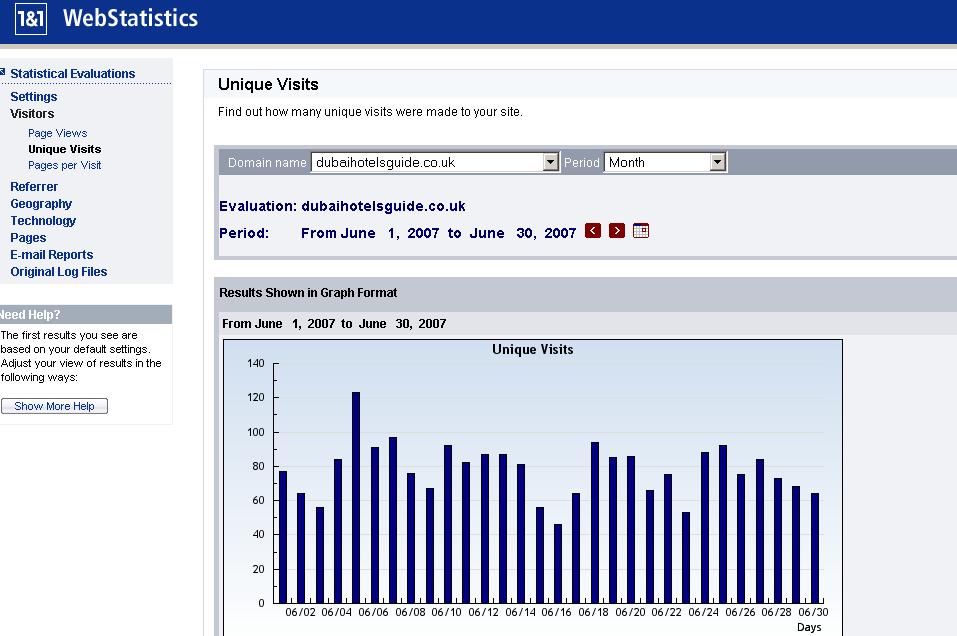Go to E-mail Reports

pos(52,255)
